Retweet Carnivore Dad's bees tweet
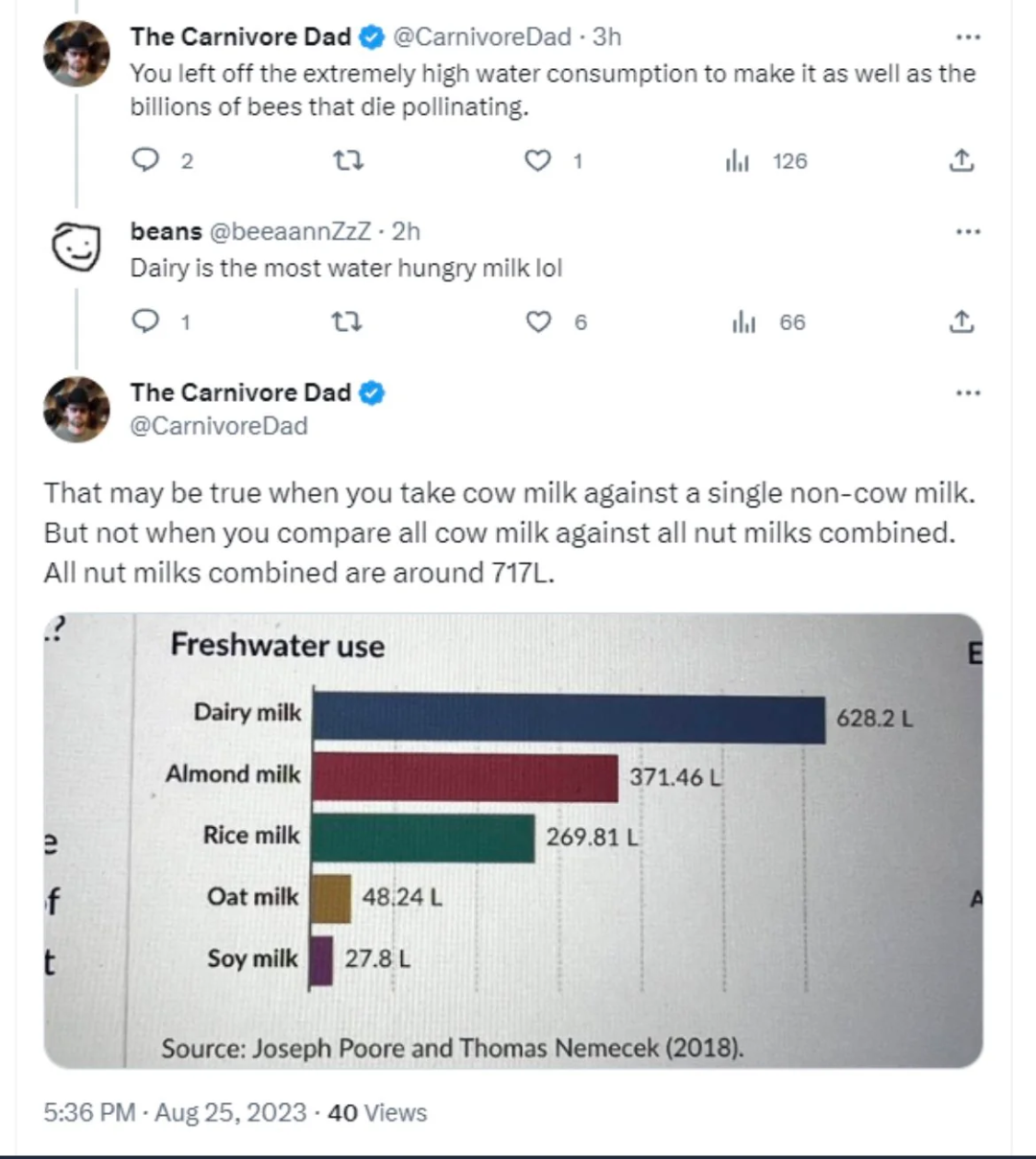The height and width of the screenshot is (1159, 1036). click(347, 160)
